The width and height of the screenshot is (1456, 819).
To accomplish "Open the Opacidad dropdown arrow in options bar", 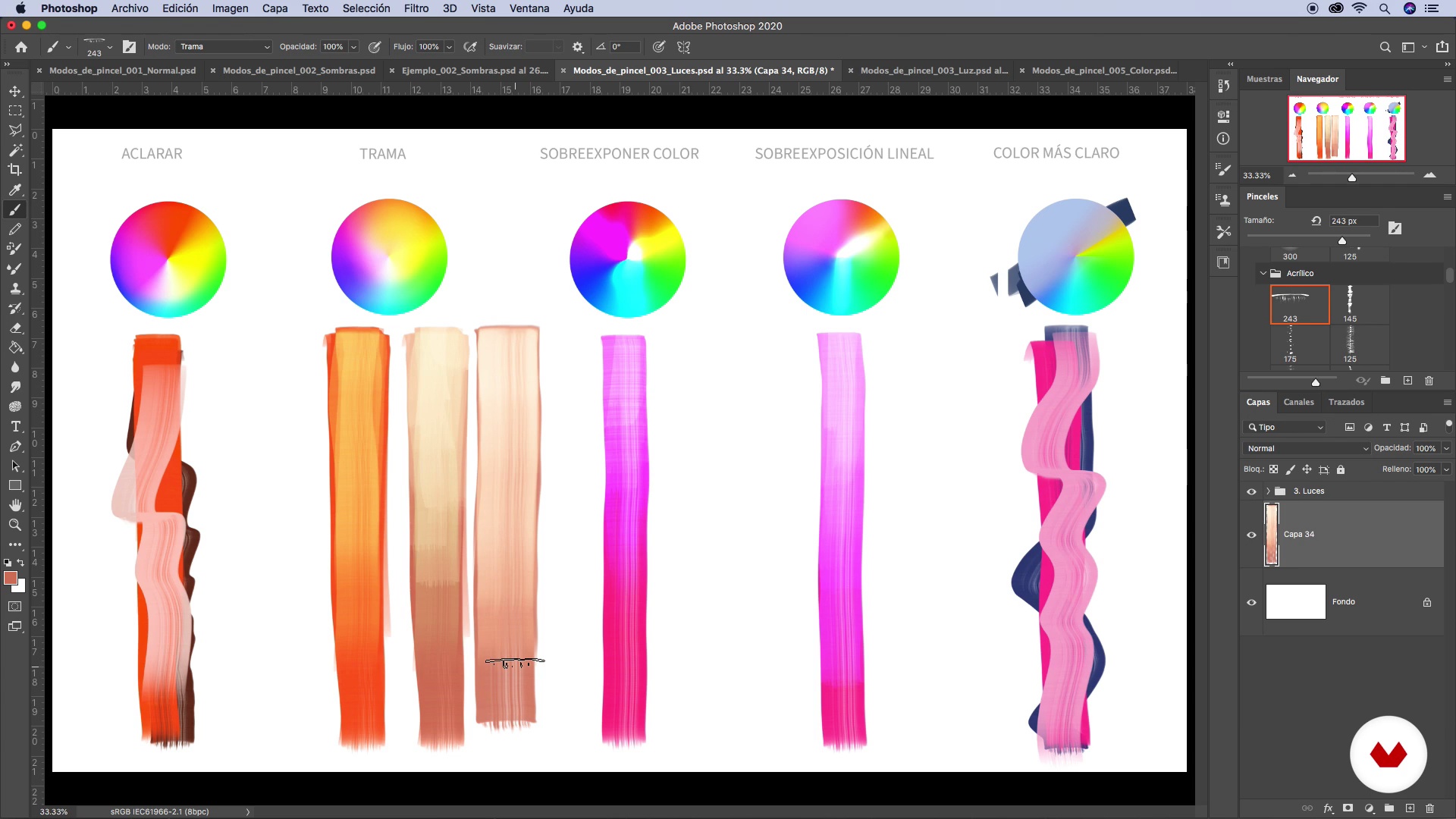I will coord(353,47).
